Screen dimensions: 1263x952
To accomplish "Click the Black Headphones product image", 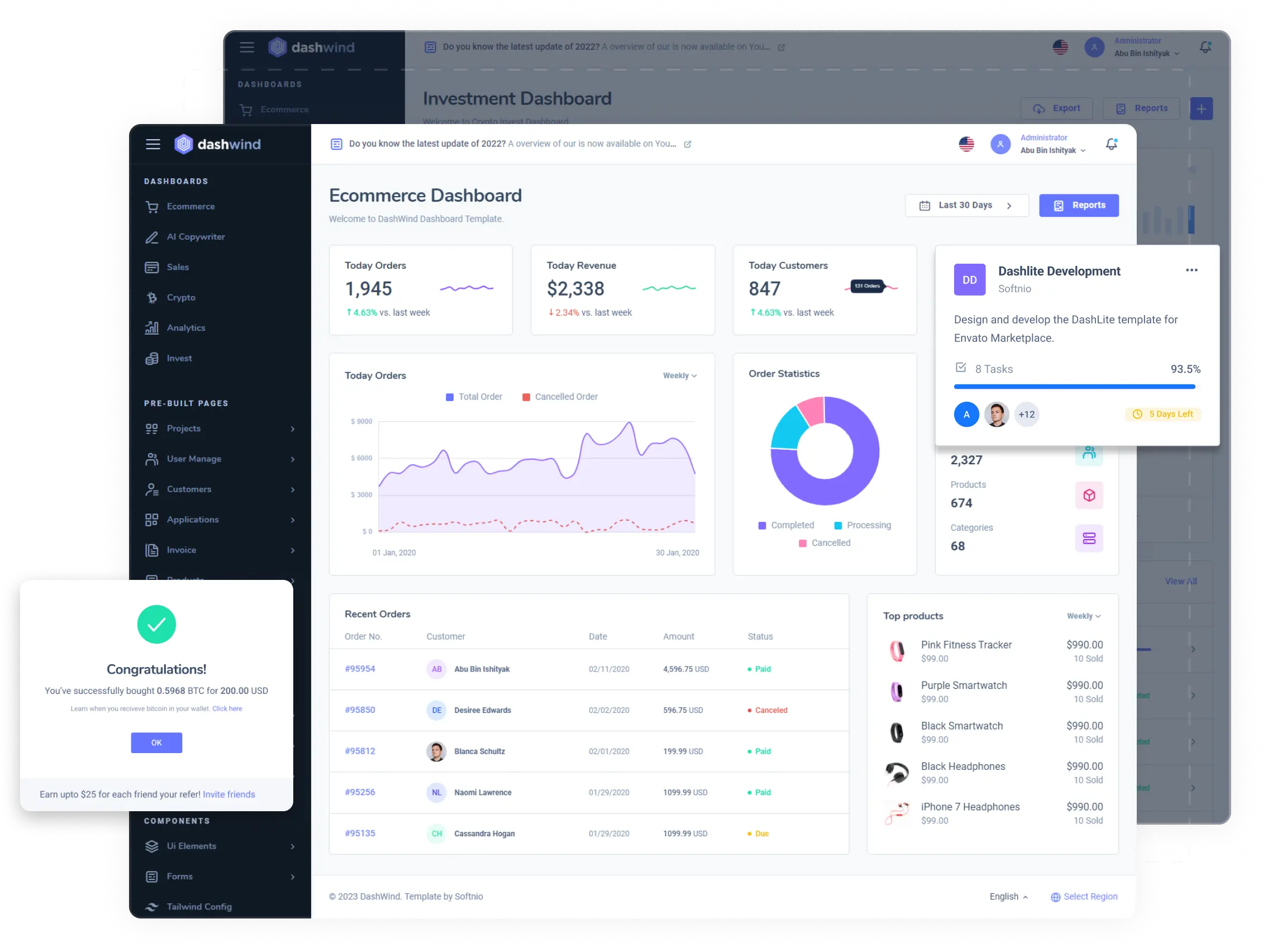I will coord(897,773).
